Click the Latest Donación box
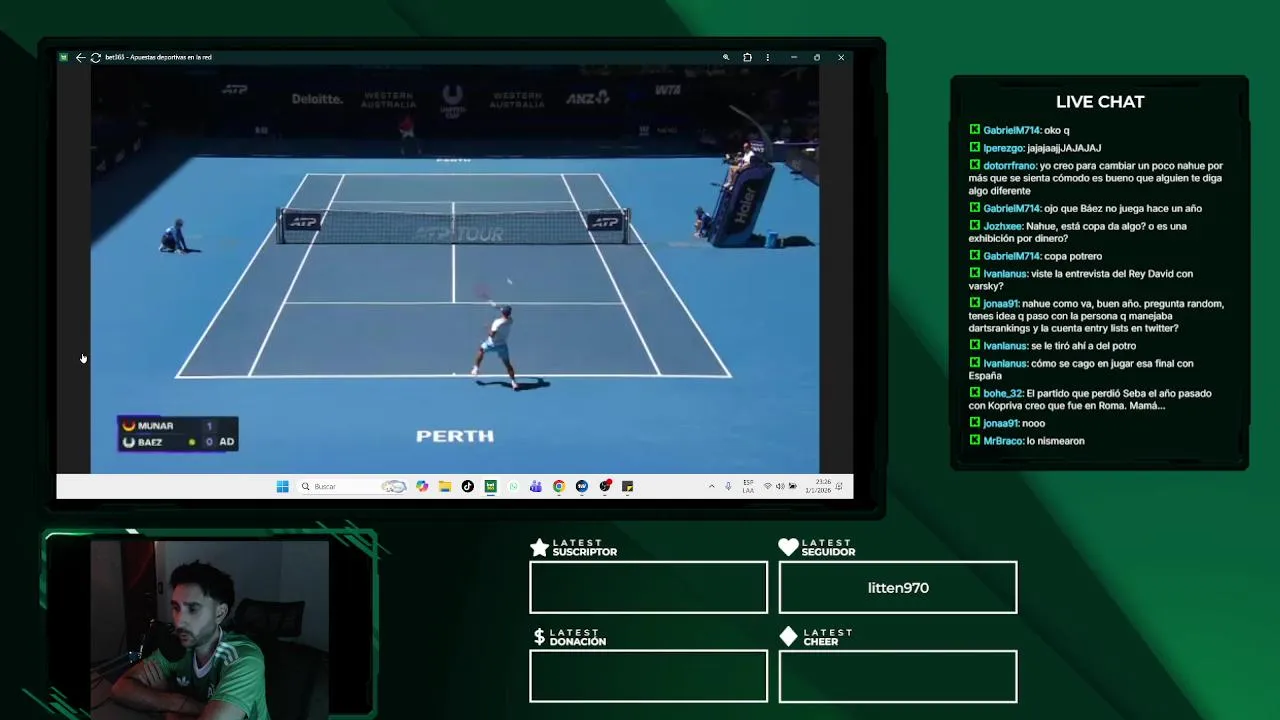The width and height of the screenshot is (1280, 720). [x=648, y=676]
